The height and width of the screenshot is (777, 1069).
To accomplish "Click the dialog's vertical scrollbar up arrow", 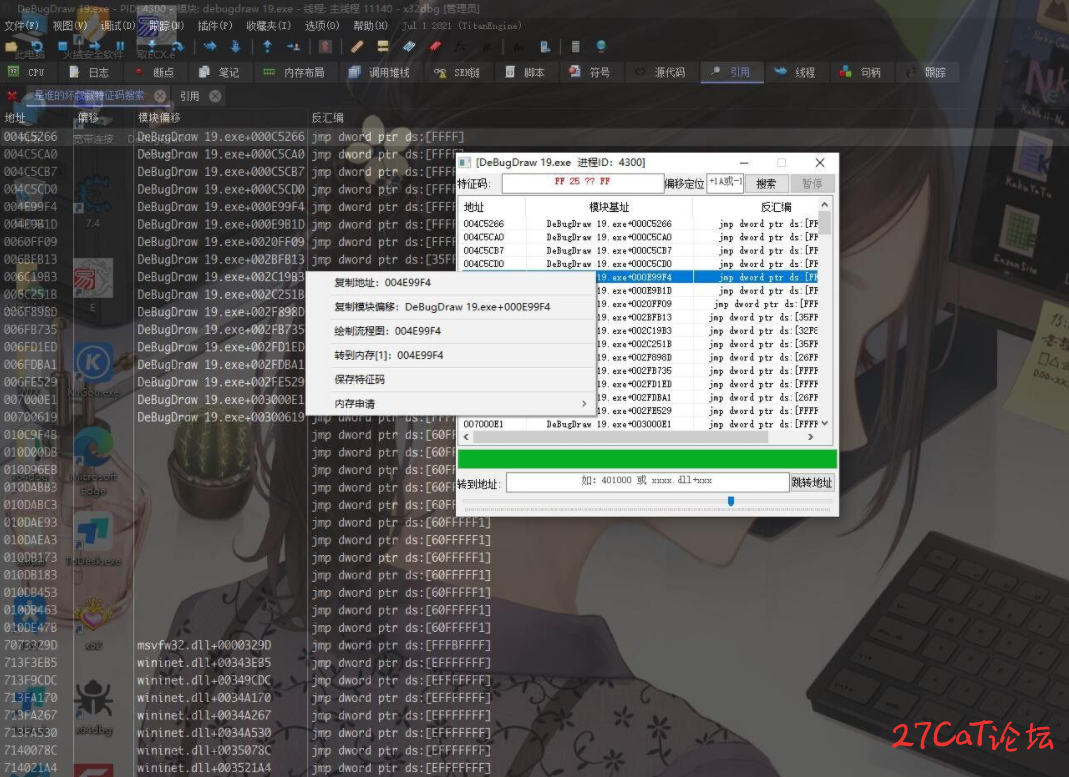I will (x=825, y=204).
